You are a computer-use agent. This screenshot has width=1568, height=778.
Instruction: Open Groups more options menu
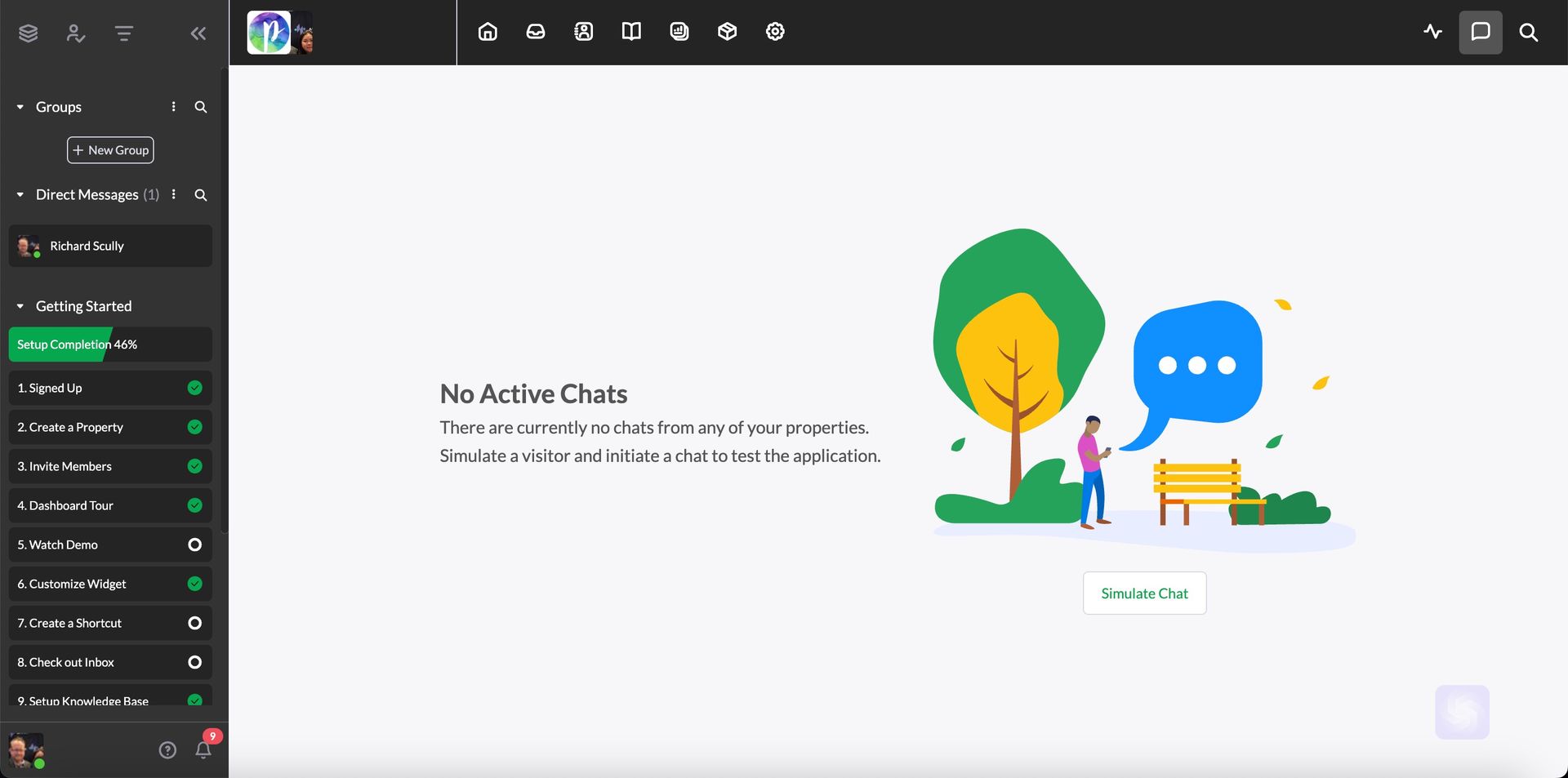pos(173,107)
